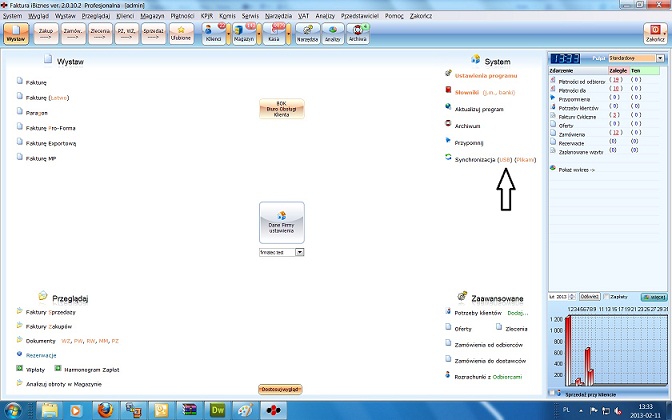Open the BOK Biuro Obsługi Klienta button
Screen dimensions: 672x420
[282, 109]
